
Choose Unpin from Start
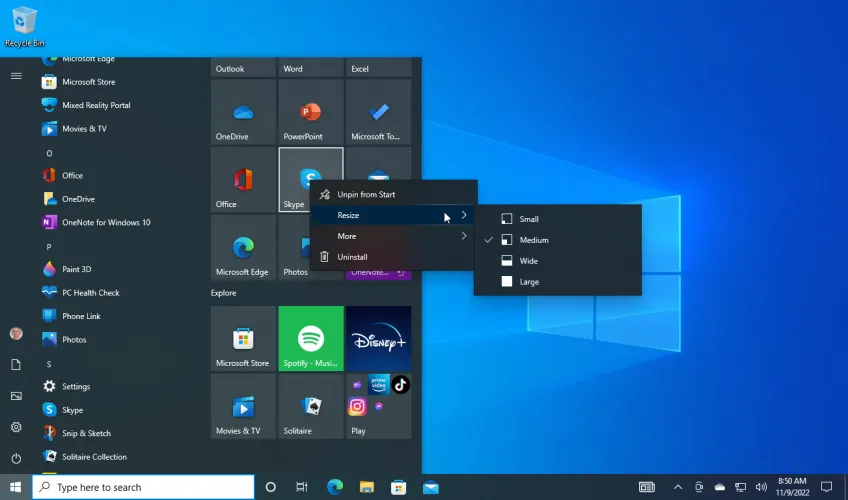click(x=366, y=194)
